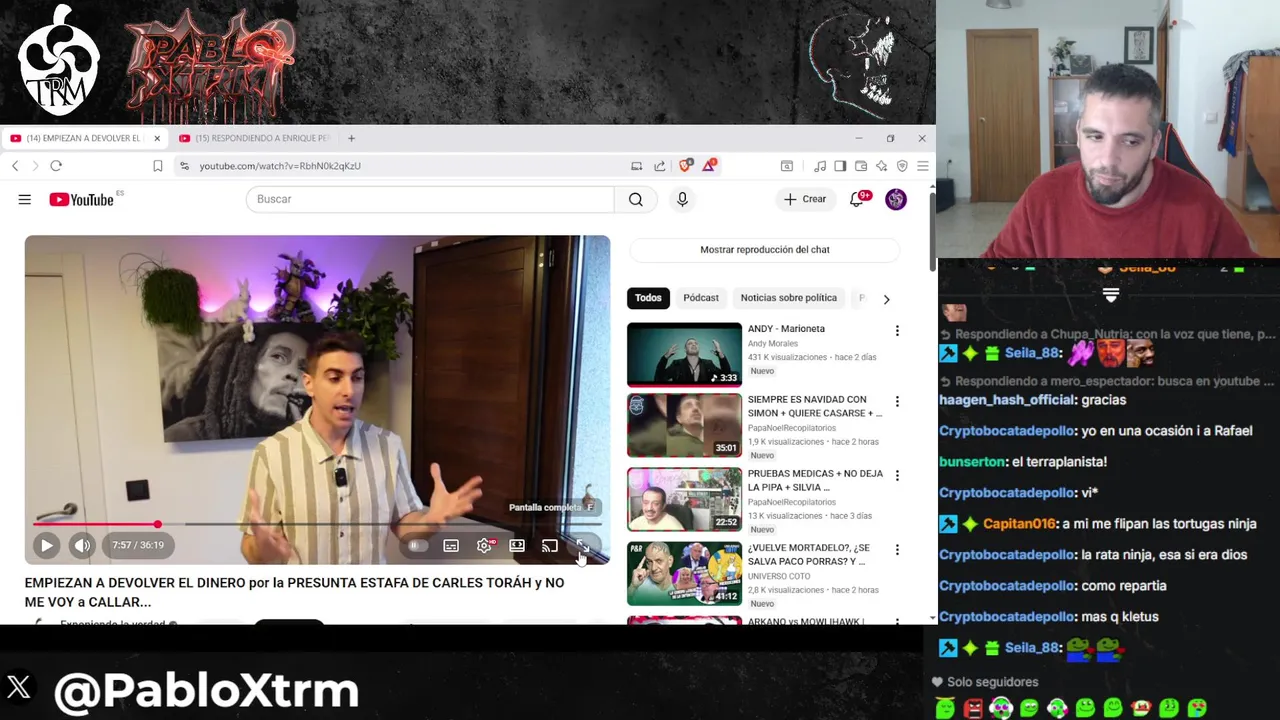1280x720 pixels.
Task: Open Brave Shields lion icon
Action: [685, 165]
